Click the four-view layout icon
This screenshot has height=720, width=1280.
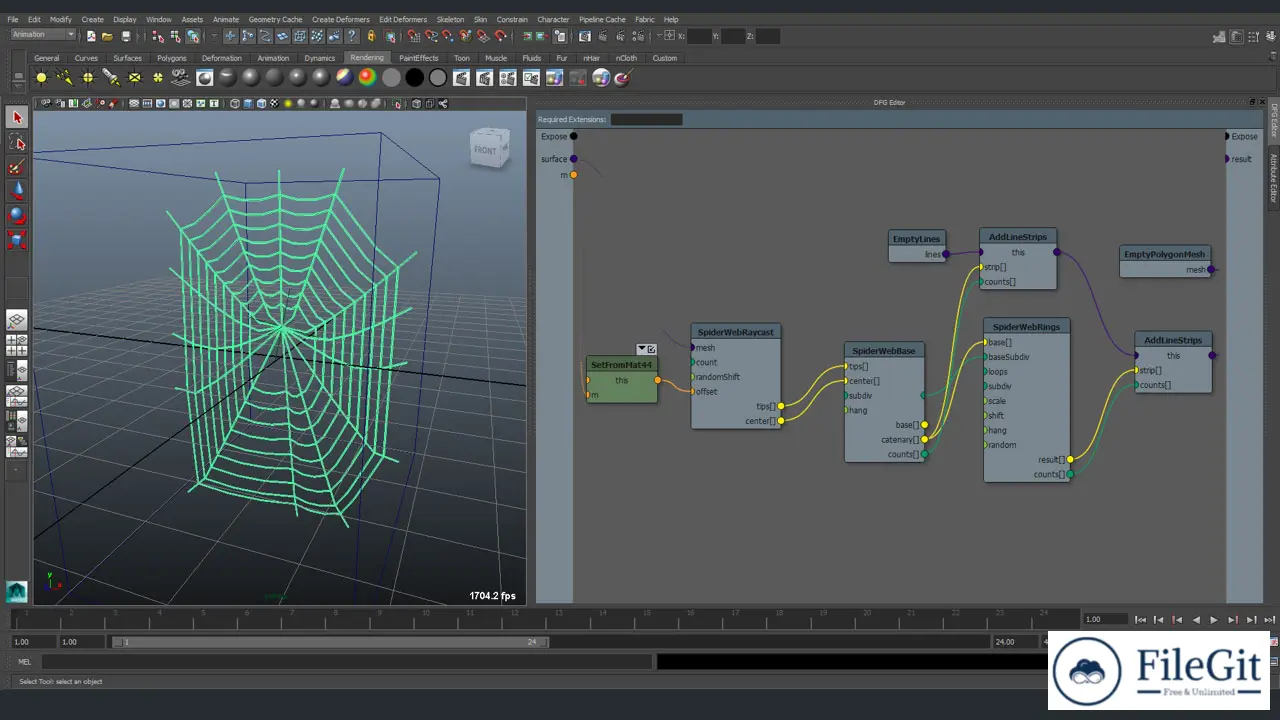tap(17, 345)
